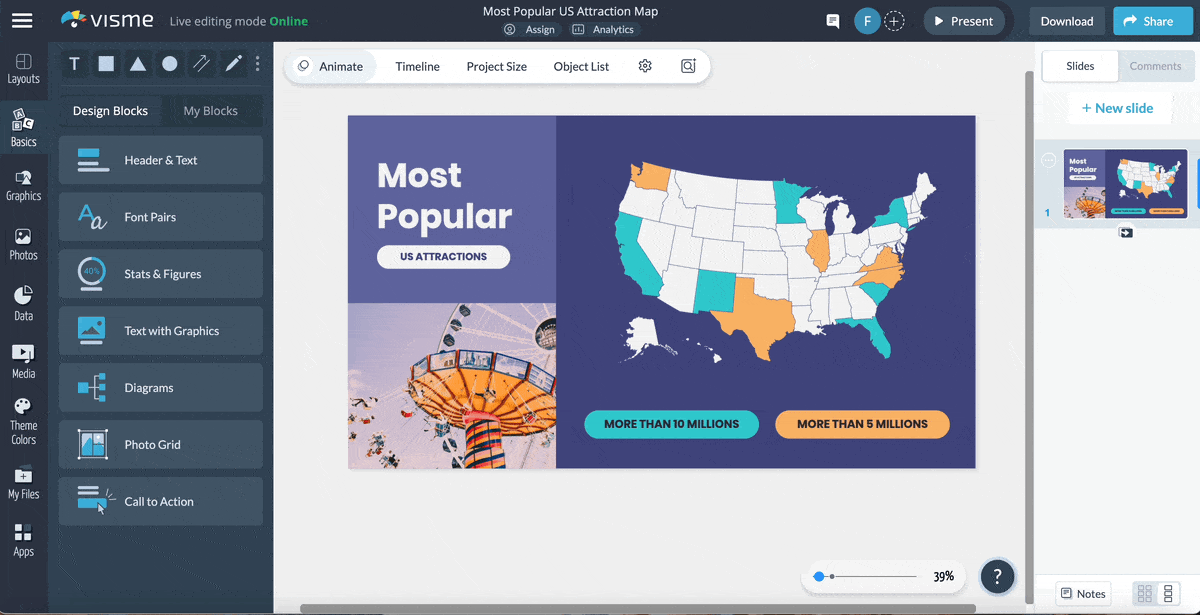Select the slide 1 thumbnail
Image resolution: width=1200 pixels, height=615 pixels.
(1125, 184)
